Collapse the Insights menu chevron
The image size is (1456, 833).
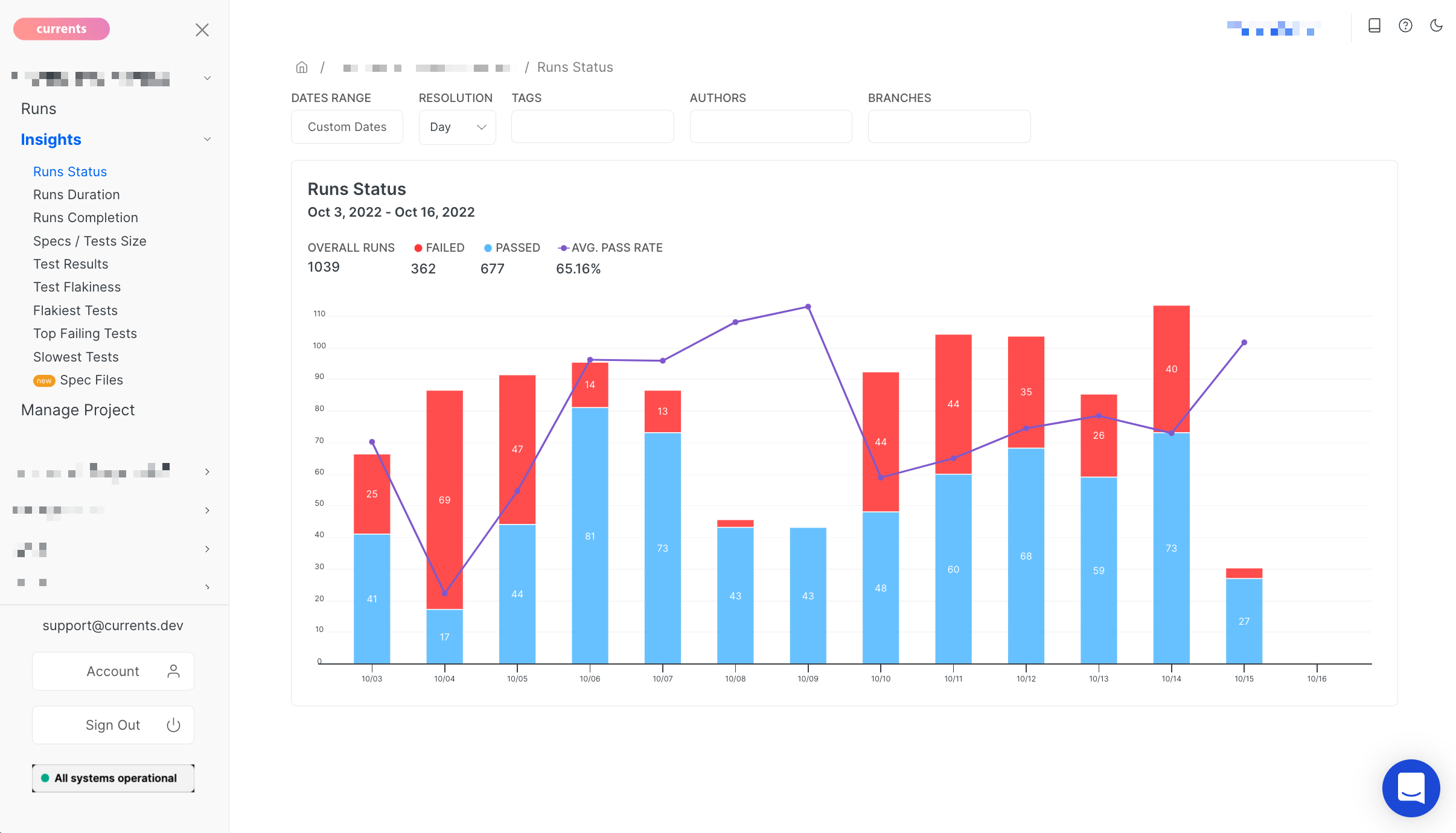[207, 139]
